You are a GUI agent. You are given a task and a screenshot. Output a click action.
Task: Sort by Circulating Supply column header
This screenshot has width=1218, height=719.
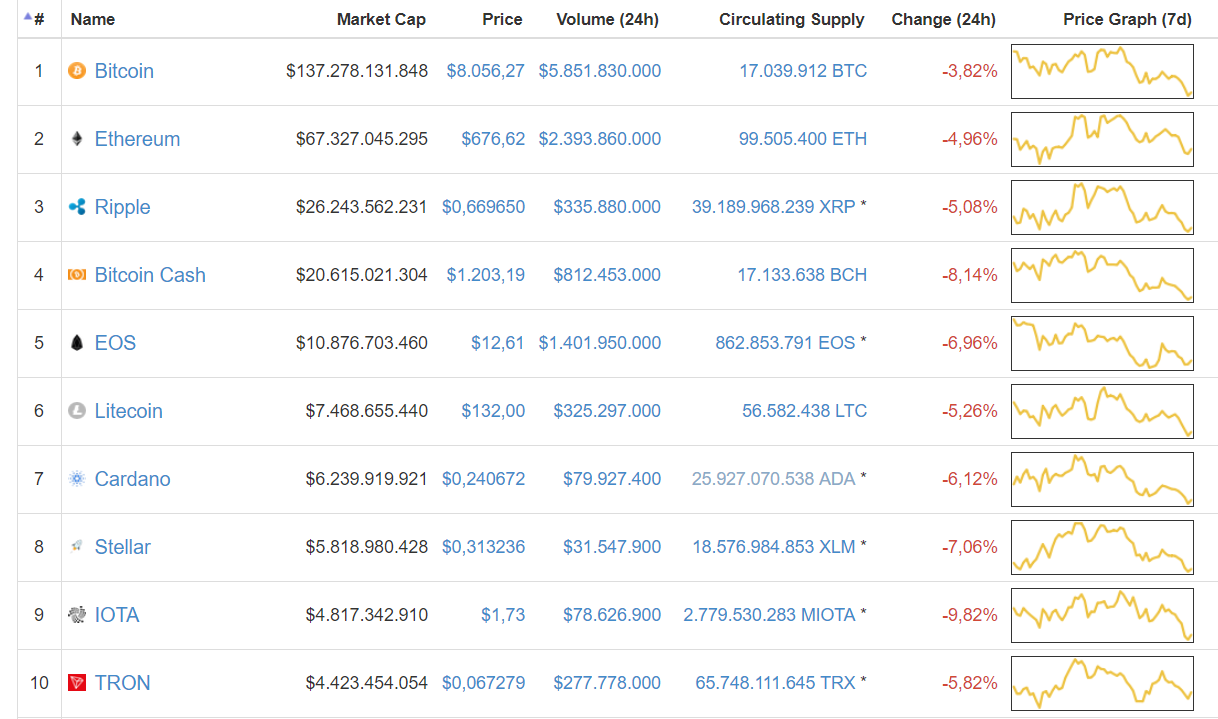tap(791, 19)
